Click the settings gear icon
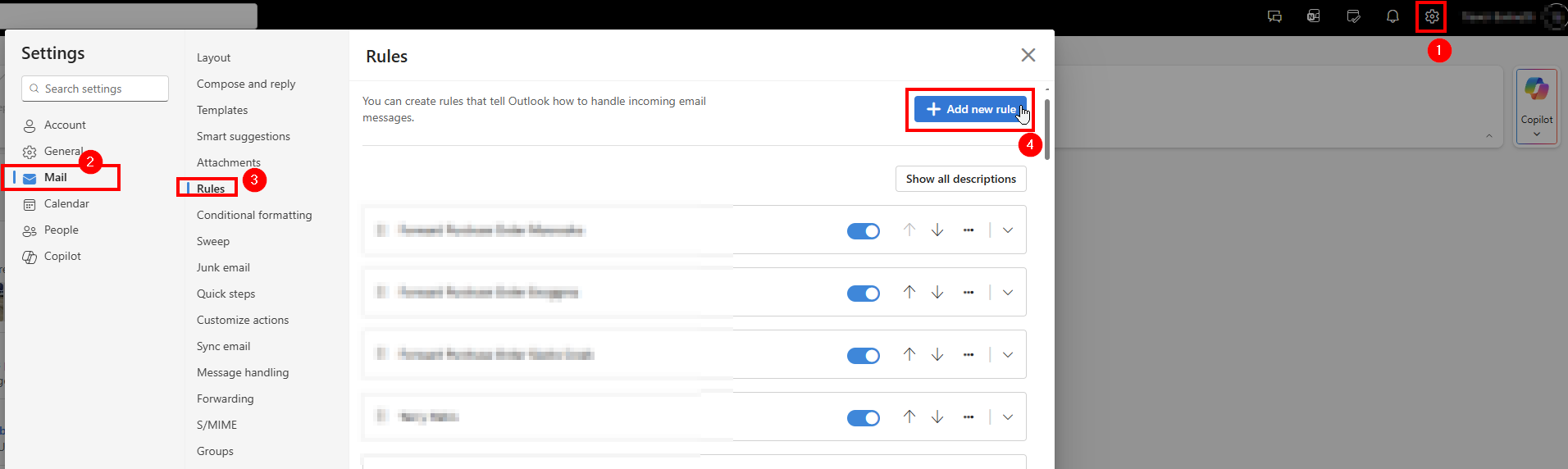 pos(1432,16)
